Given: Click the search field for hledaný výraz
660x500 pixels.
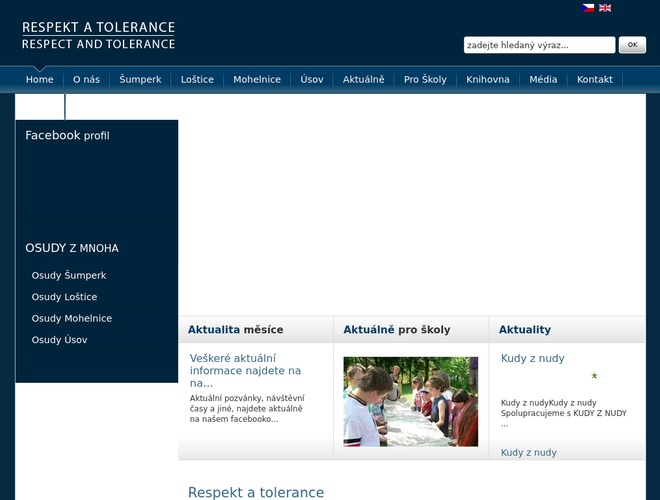Looking at the screenshot, I should (538, 45).
